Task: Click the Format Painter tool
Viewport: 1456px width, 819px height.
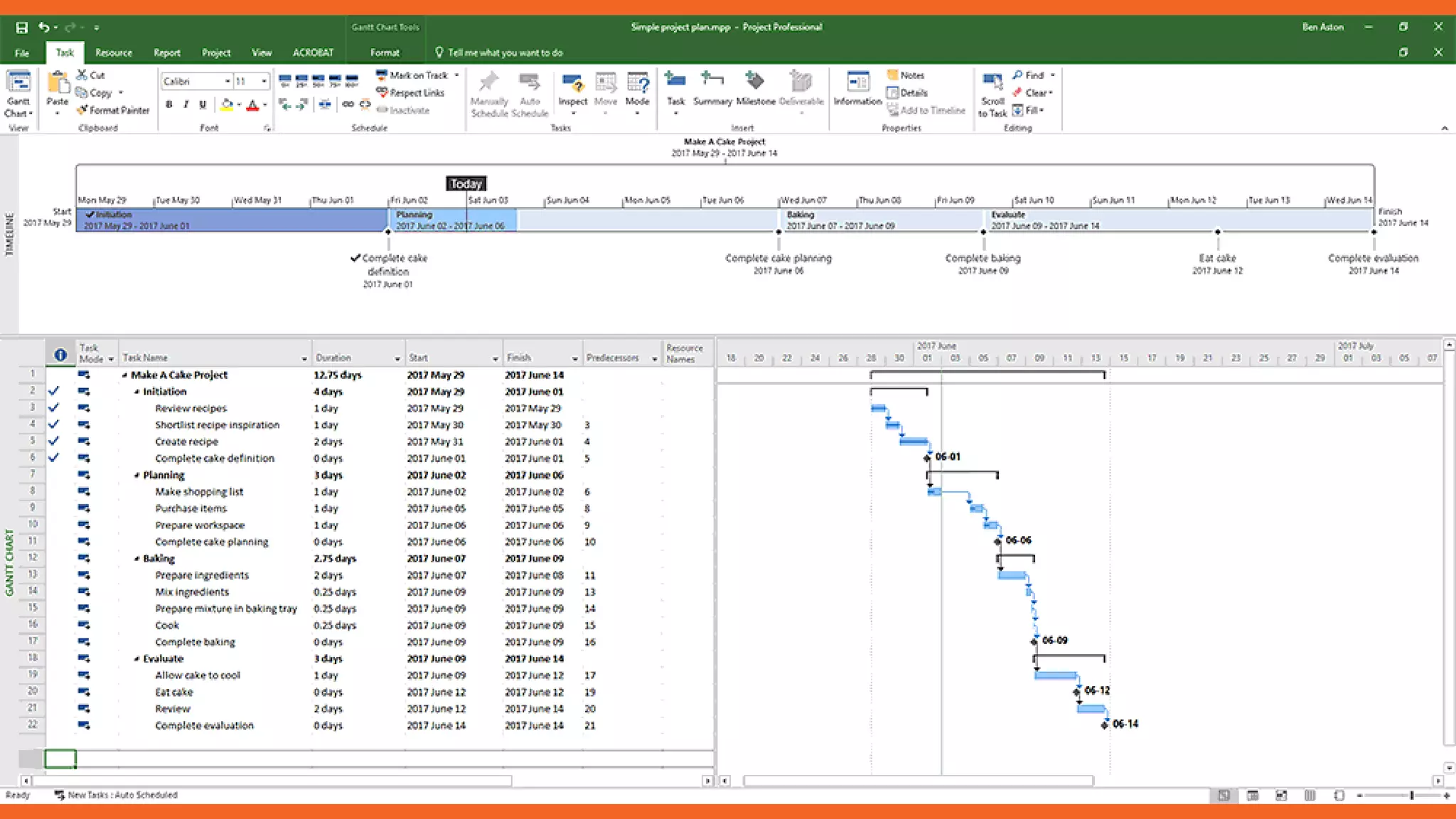Action: tap(113, 110)
